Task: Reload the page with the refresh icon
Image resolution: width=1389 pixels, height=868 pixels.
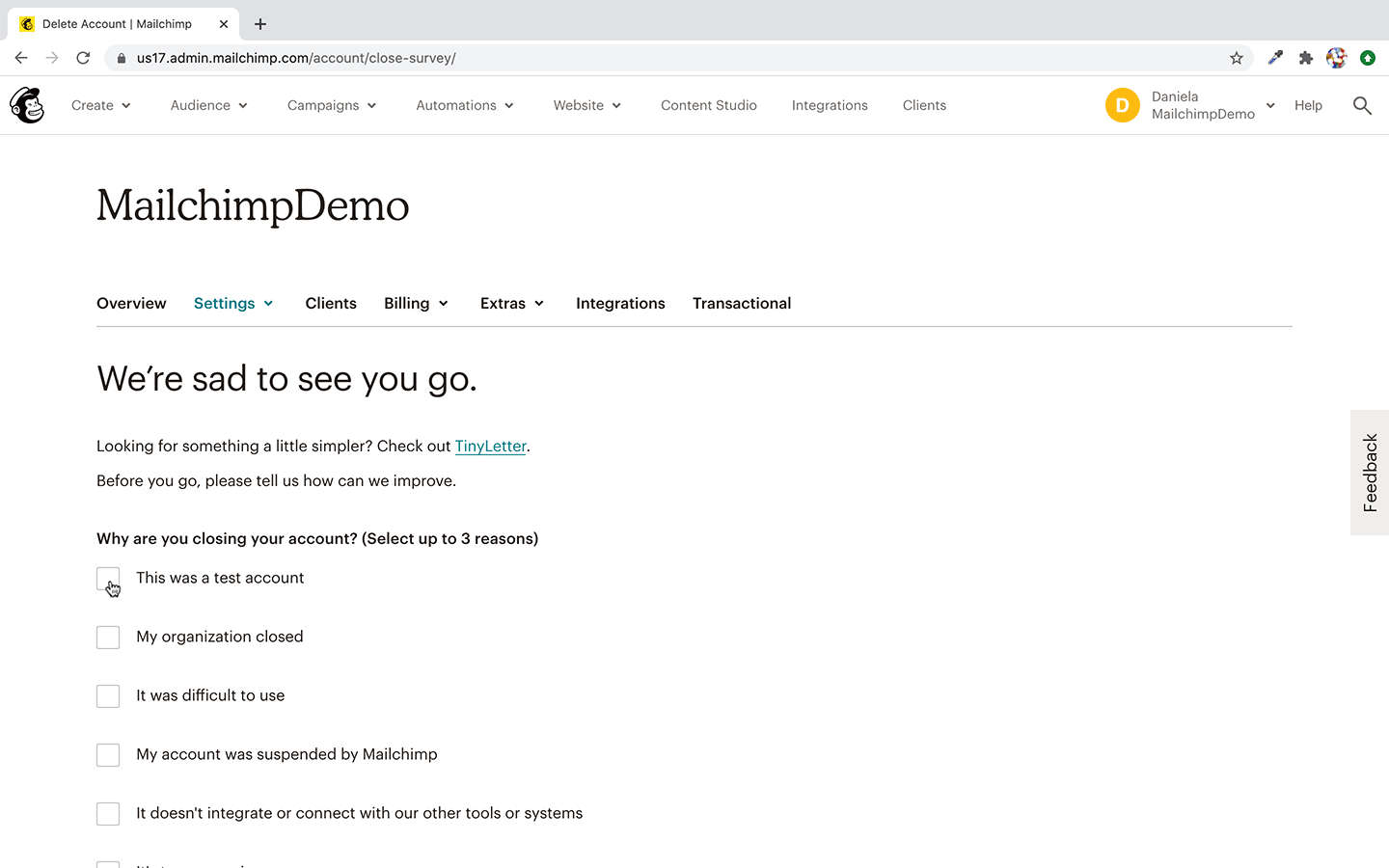Action: point(83,58)
